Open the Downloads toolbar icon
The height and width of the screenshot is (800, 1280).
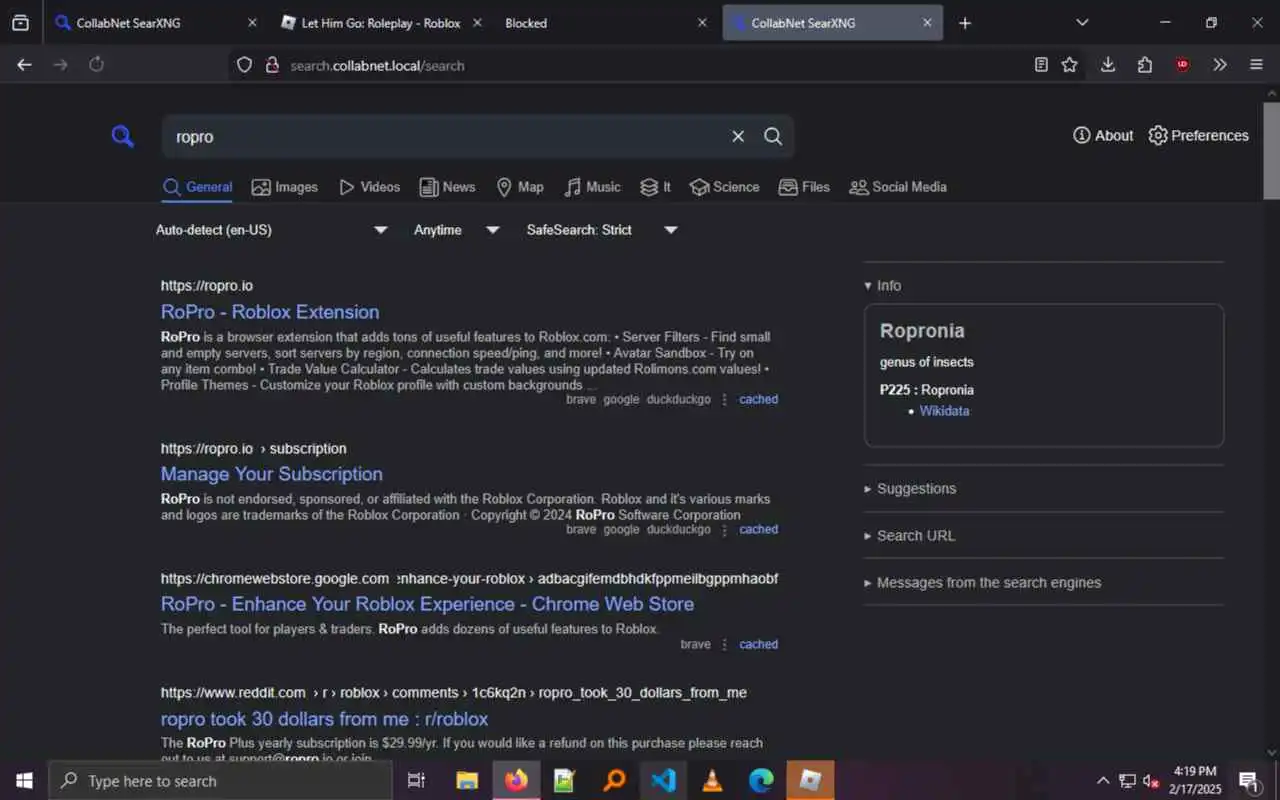point(1107,65)
